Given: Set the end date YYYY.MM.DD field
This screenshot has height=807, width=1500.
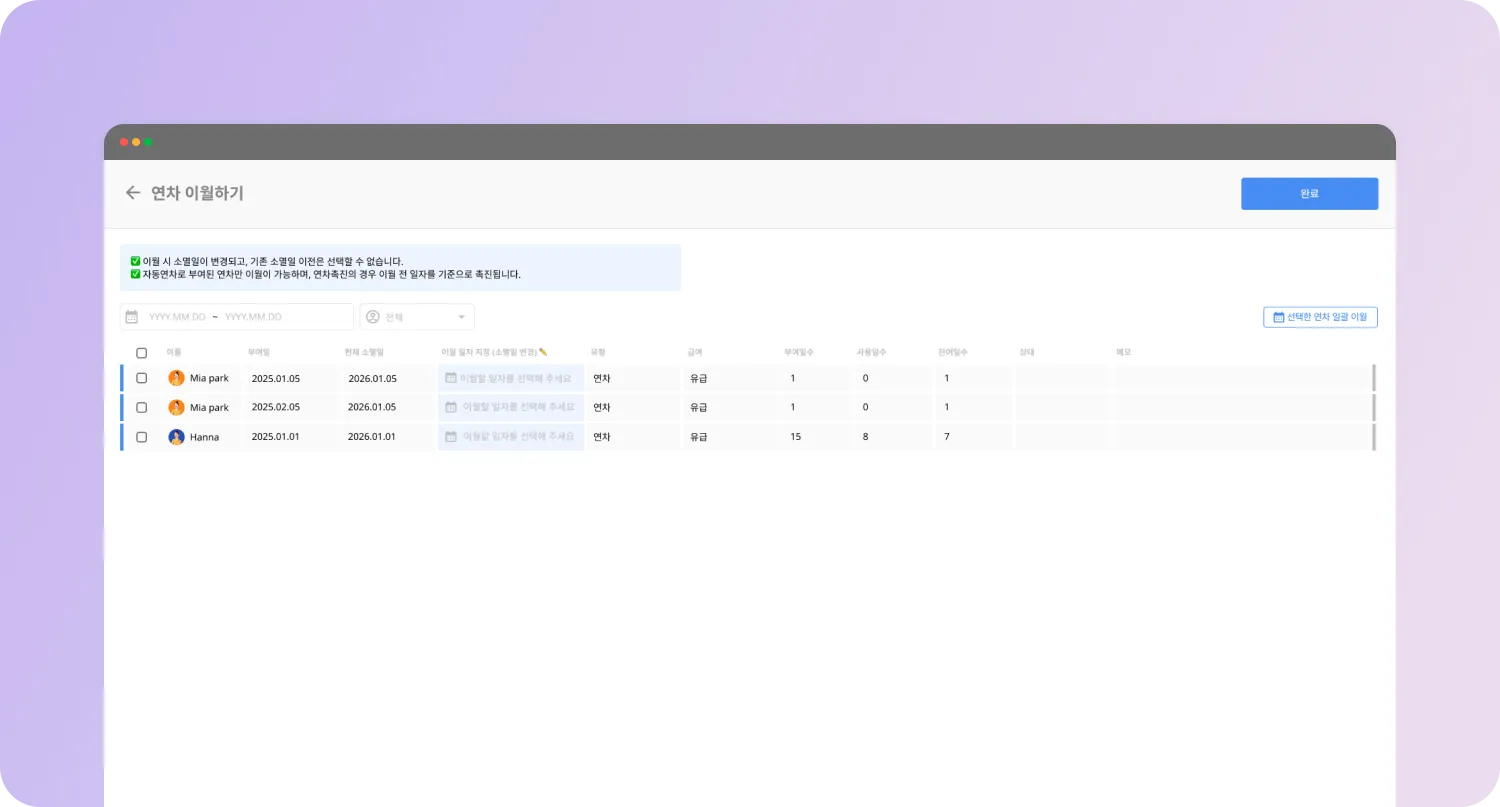Looking at the screenshot, I should coord(253,317).
